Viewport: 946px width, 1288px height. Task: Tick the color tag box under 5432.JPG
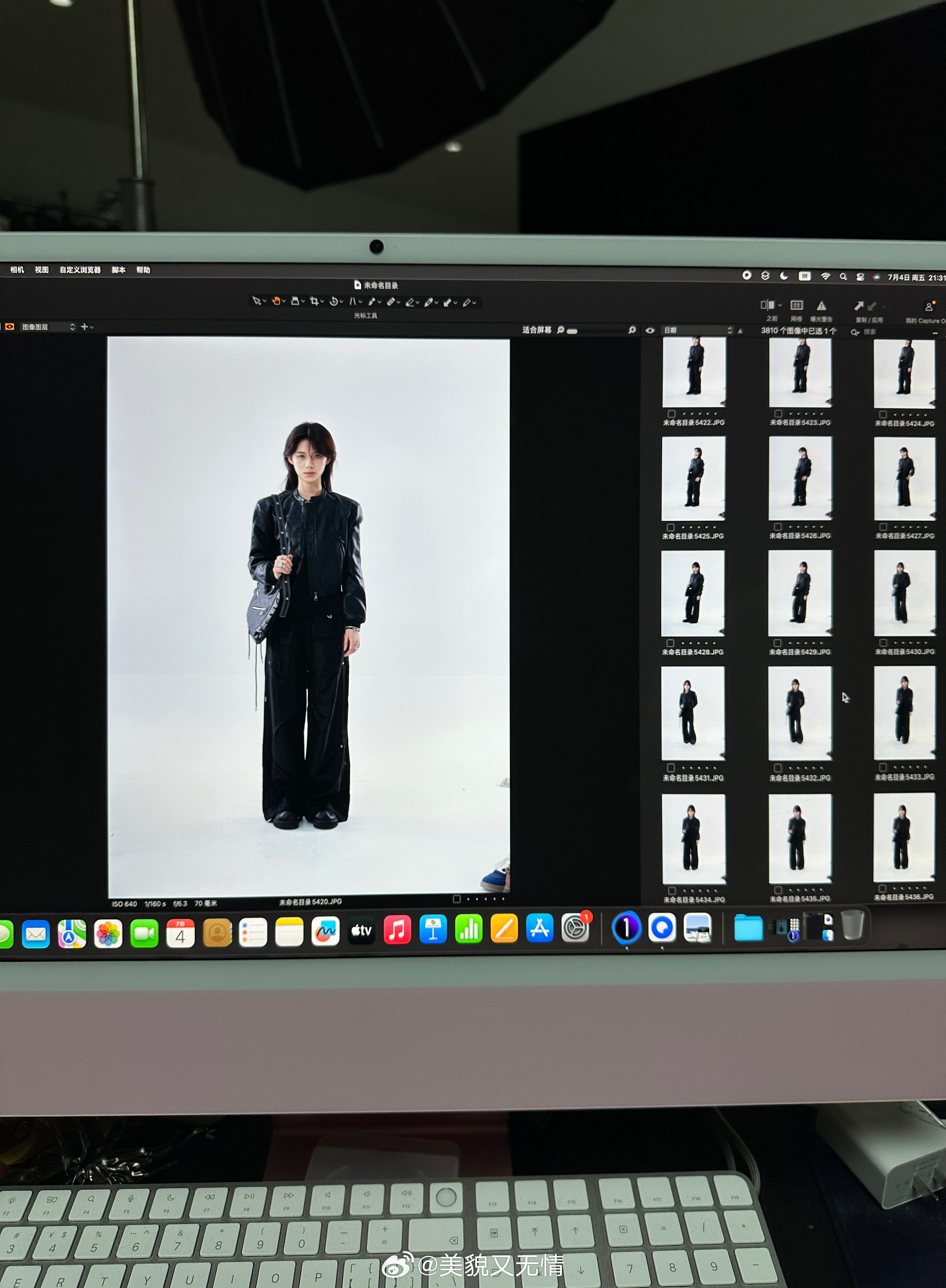coord(777,768)
